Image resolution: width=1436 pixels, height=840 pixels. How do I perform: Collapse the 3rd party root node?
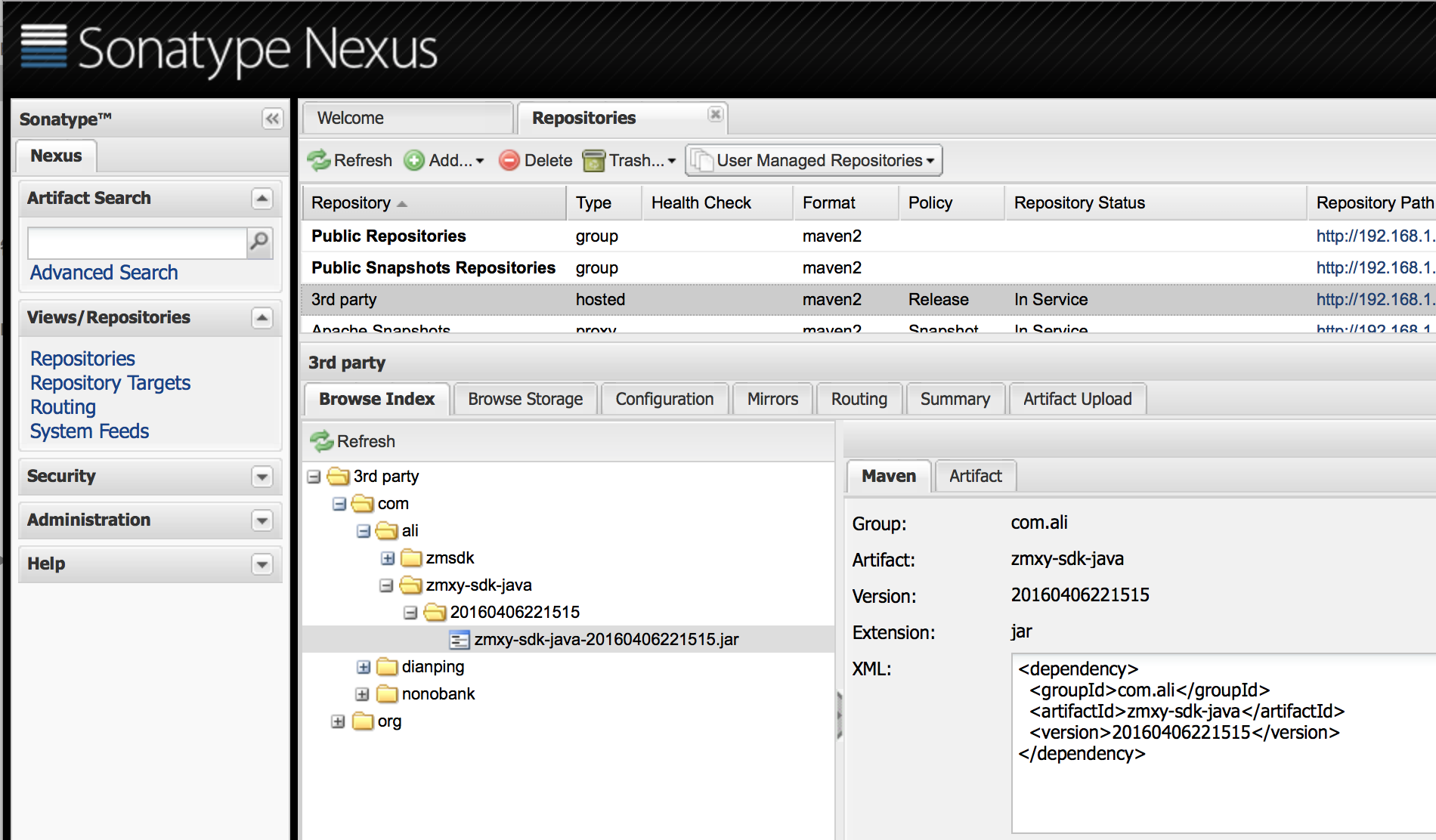(x=314, y=477)
